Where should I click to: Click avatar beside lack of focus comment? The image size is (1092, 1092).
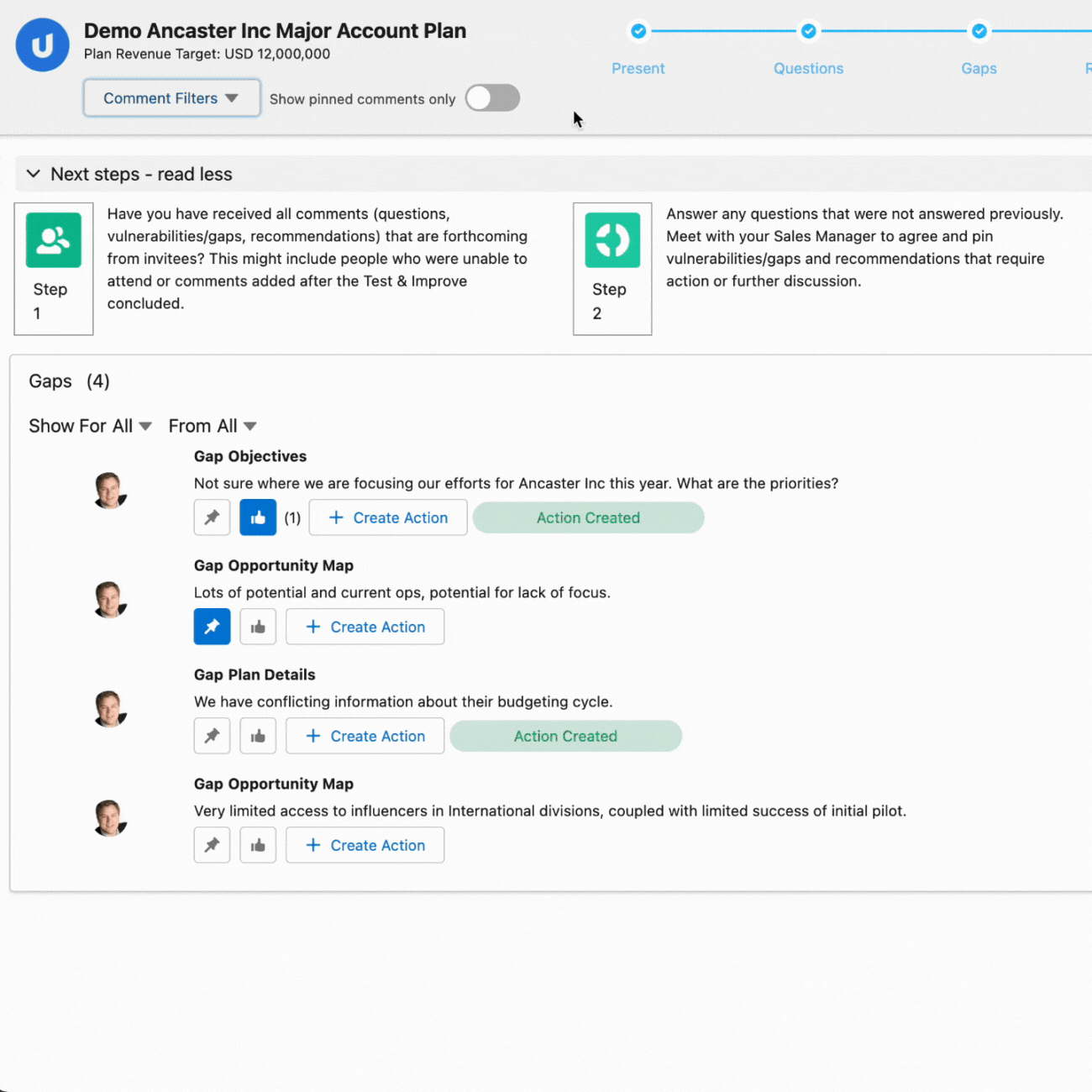coord(110,600)
